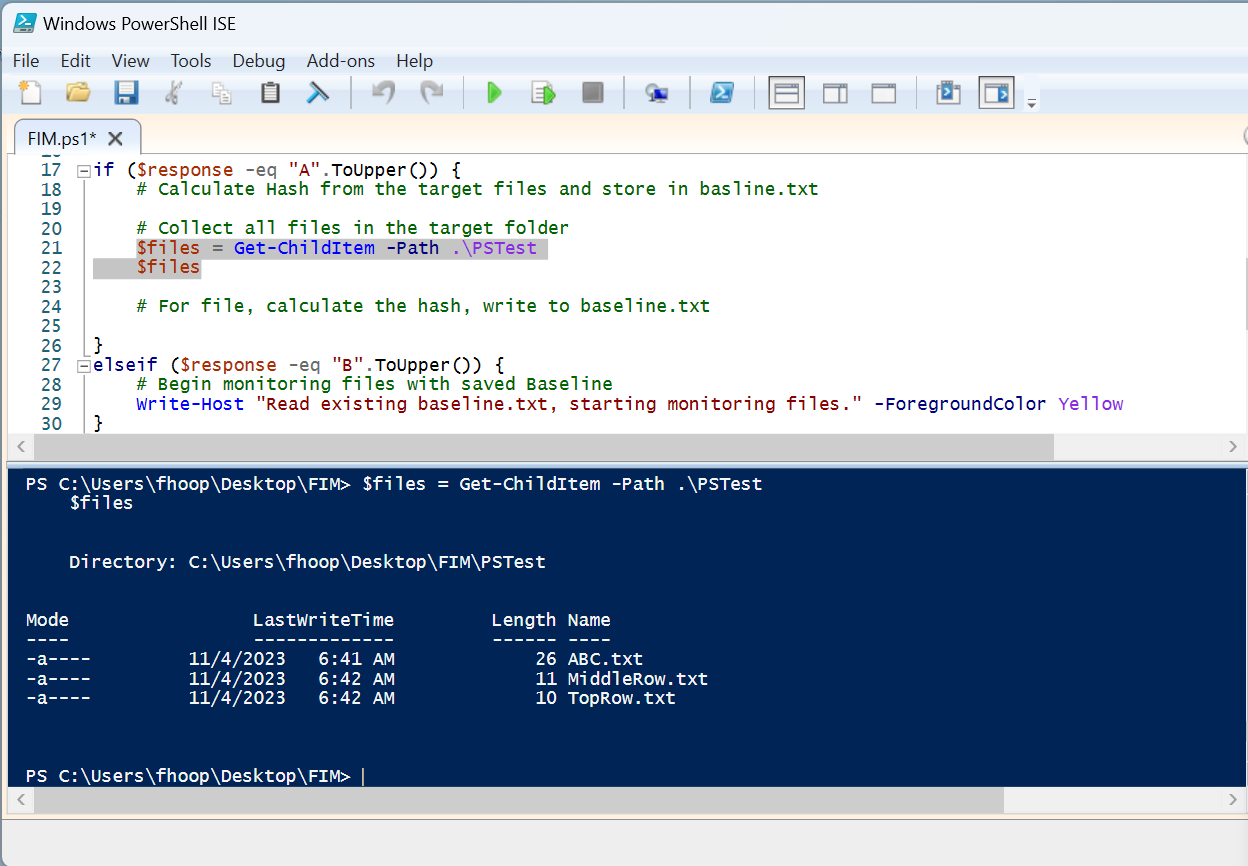
Task: Run the entire script
Action: point(494,92)
